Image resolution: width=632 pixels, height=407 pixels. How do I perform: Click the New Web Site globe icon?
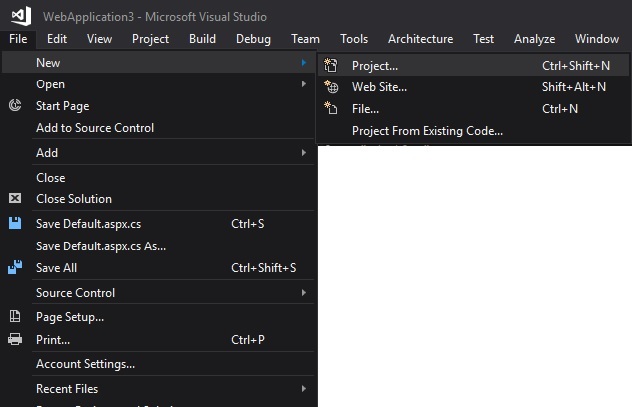pyautogui.click(x=332, y=87)
